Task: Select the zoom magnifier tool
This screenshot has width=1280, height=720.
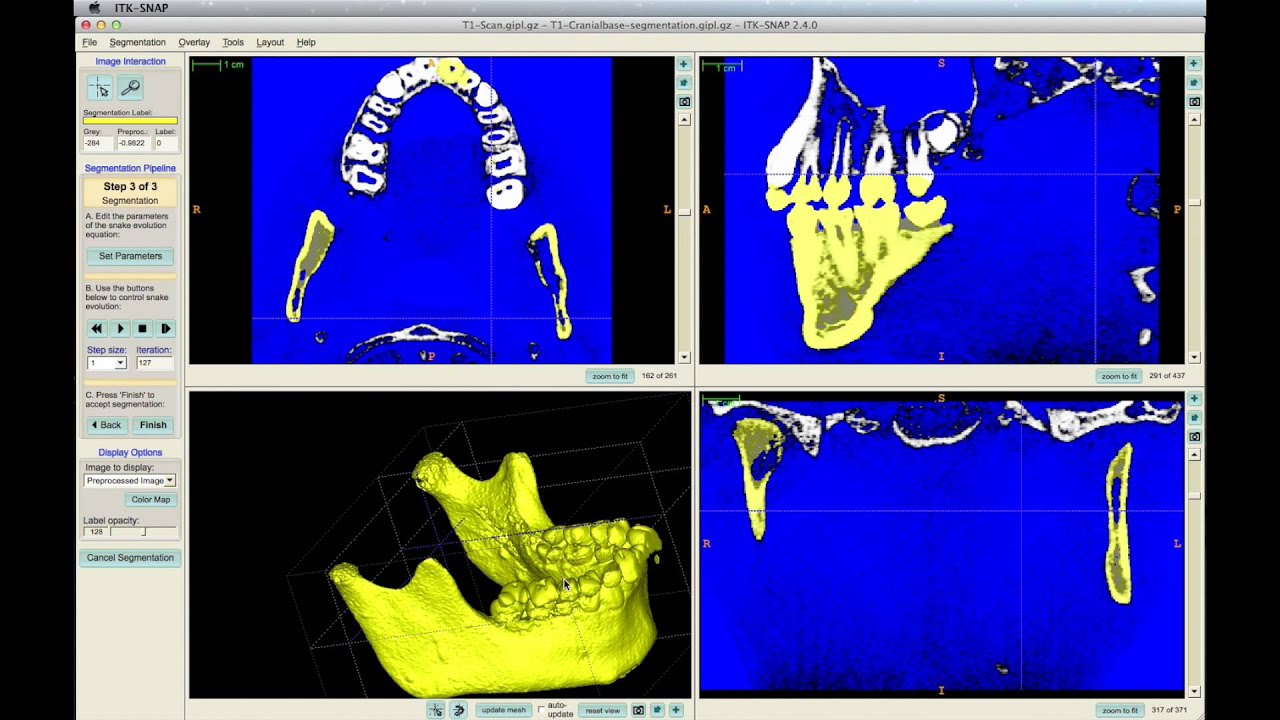Action: [x=130, y=88]
